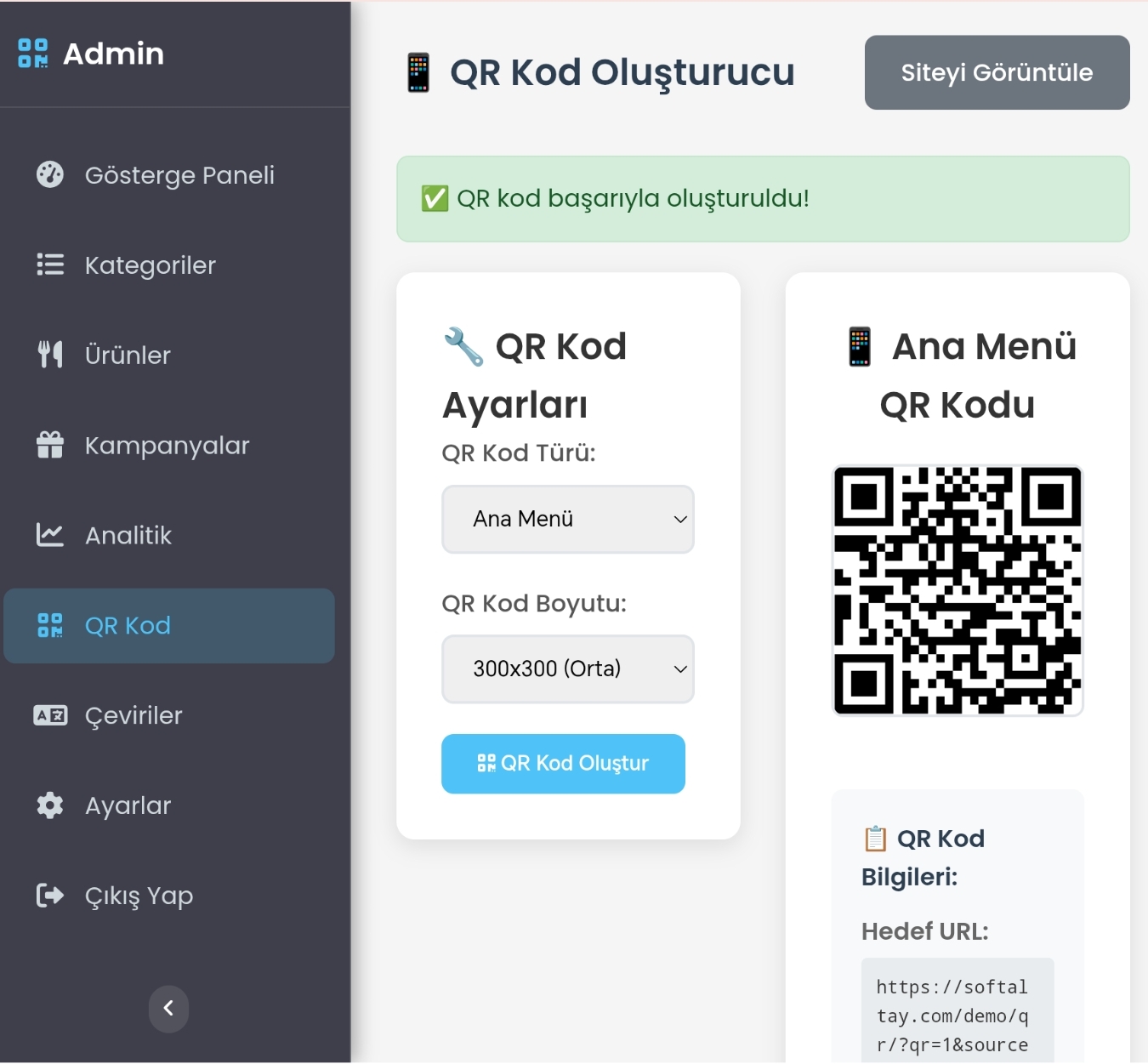The height and width of the screenshot is (1064, 1148).
Task: Go to Ayarlar settings page
Action: point(169,805)
